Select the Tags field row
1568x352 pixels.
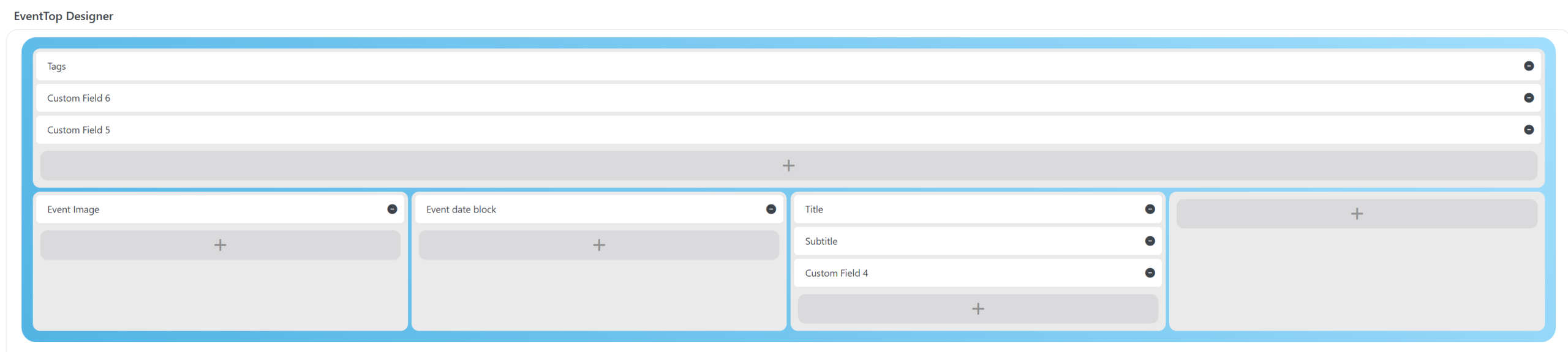pos(735,66)
